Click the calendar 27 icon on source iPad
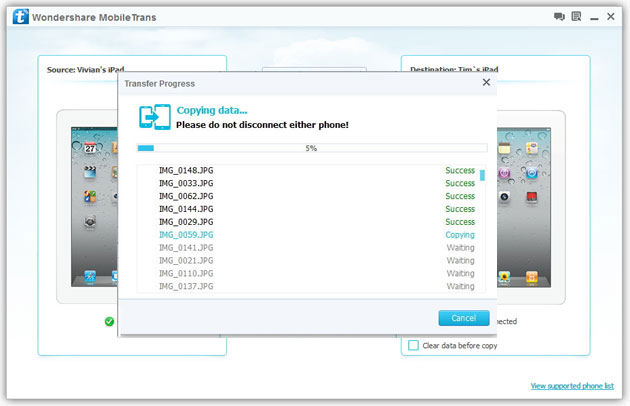Screen dimensions: 630x406 (90, 148)
